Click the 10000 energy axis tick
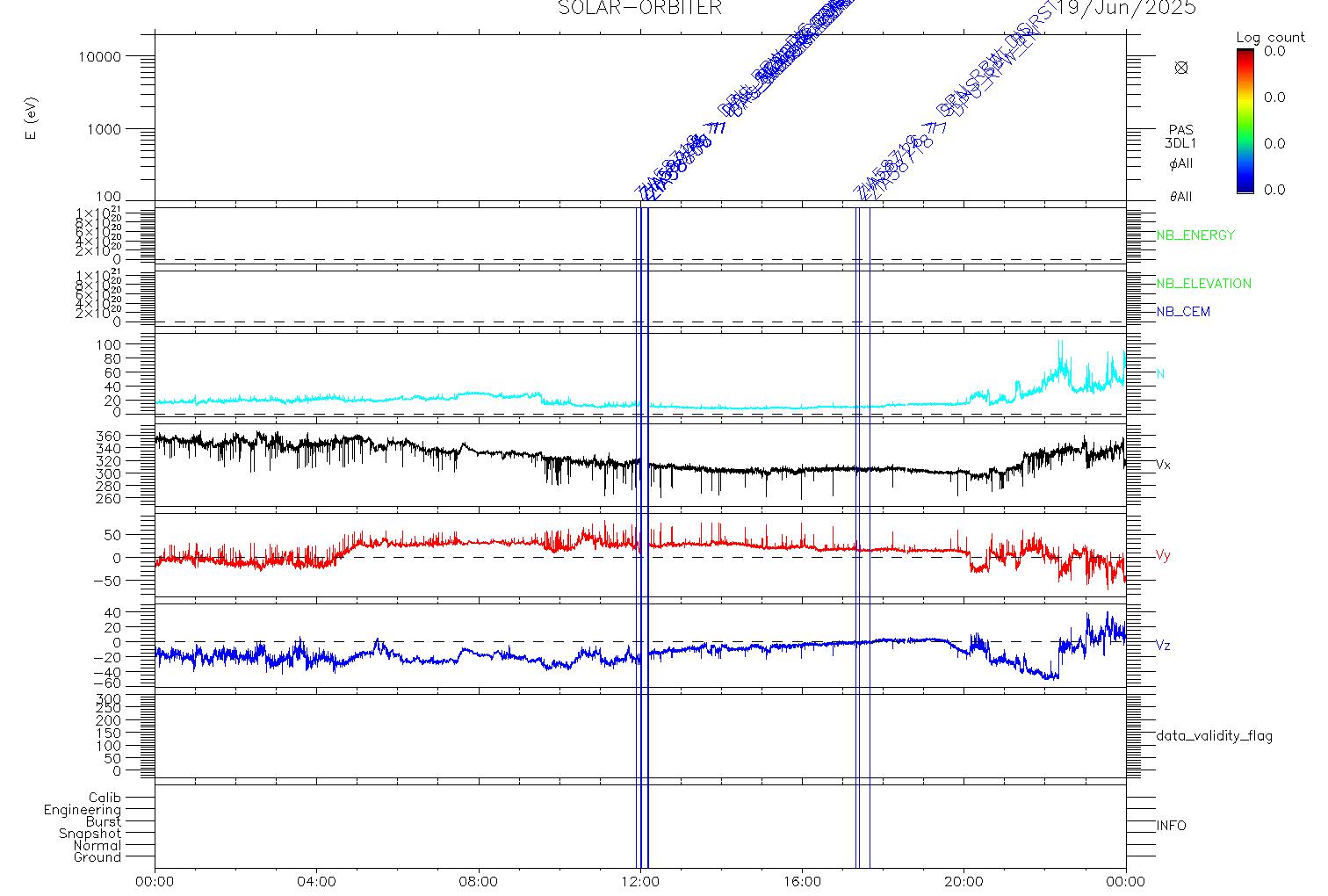 (100, 56)
